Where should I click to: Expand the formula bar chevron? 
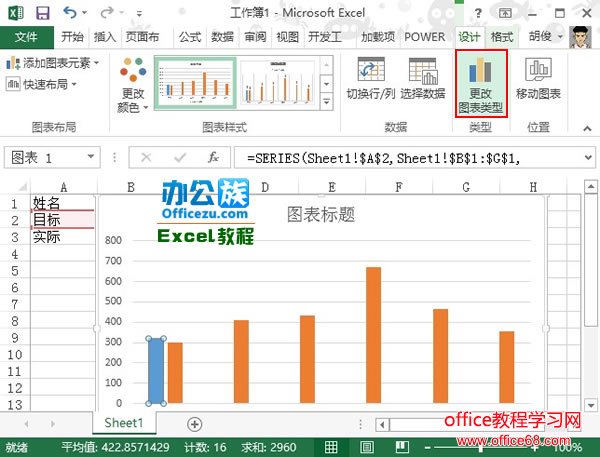click(x=588, y=157)
